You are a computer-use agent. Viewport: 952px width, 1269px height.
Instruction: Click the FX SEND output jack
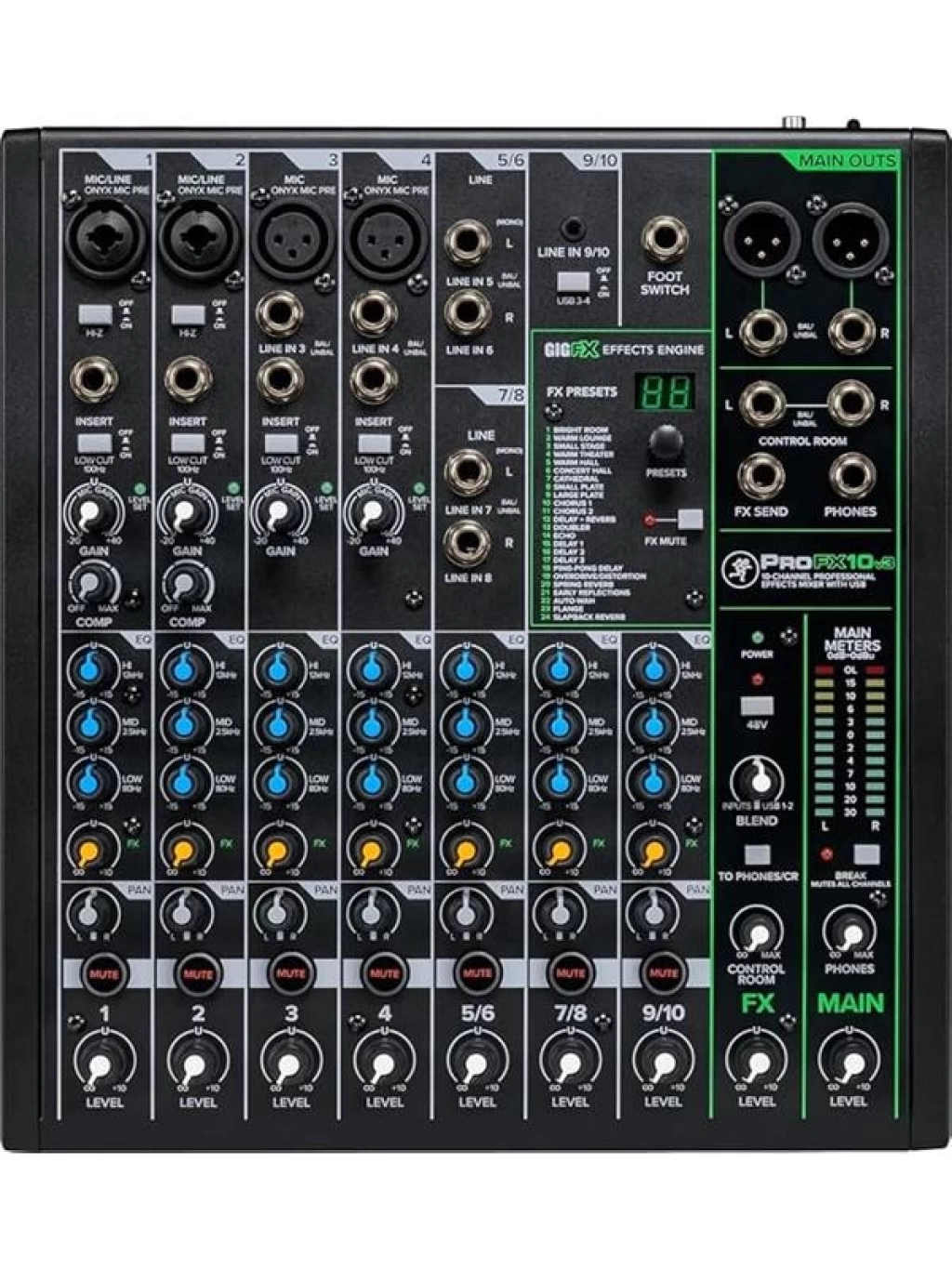(x=760, y=476)
